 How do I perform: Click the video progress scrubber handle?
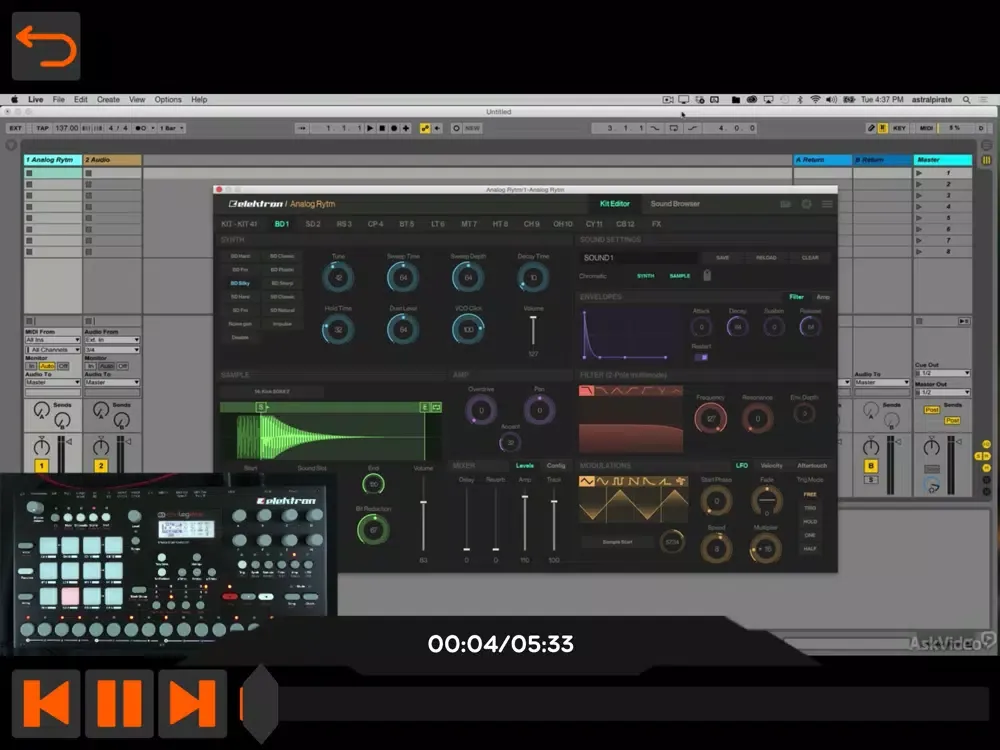pos(260,703)
